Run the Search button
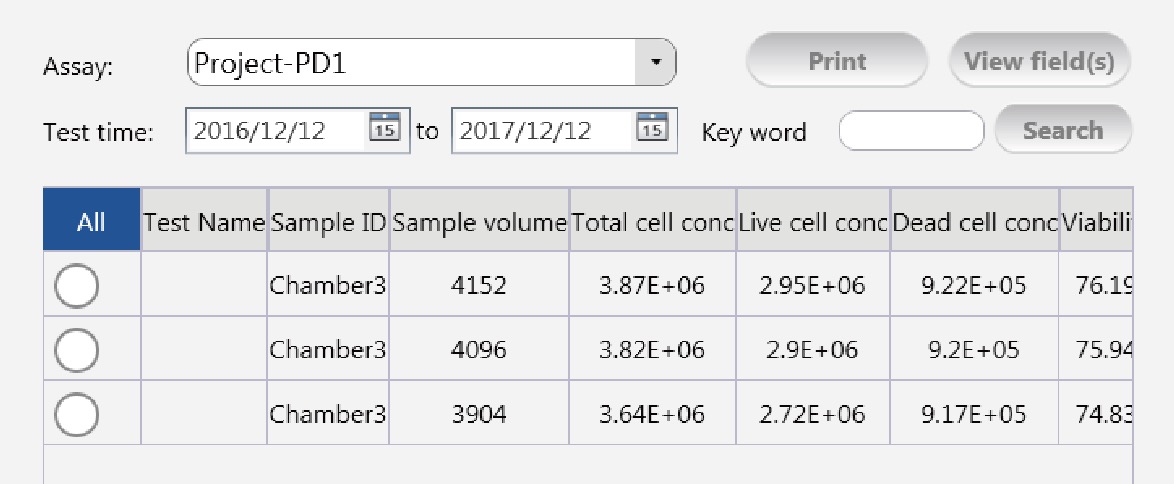The width and height of the screenshot is (1174, 484). pos(1063,130)
